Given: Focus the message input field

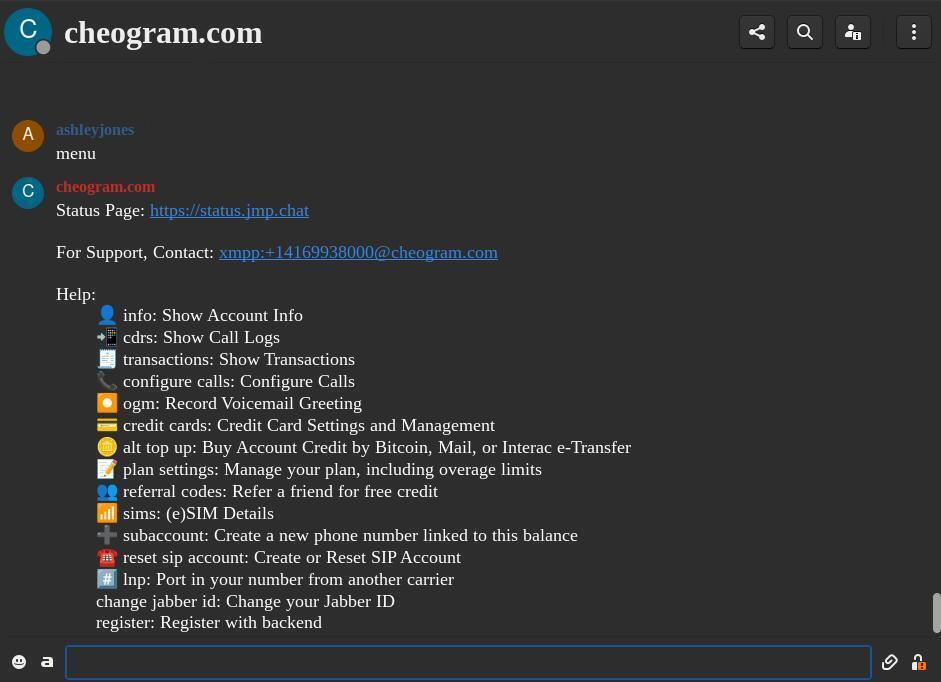Looking at the screenshot, I should click(x=468, y=662).
